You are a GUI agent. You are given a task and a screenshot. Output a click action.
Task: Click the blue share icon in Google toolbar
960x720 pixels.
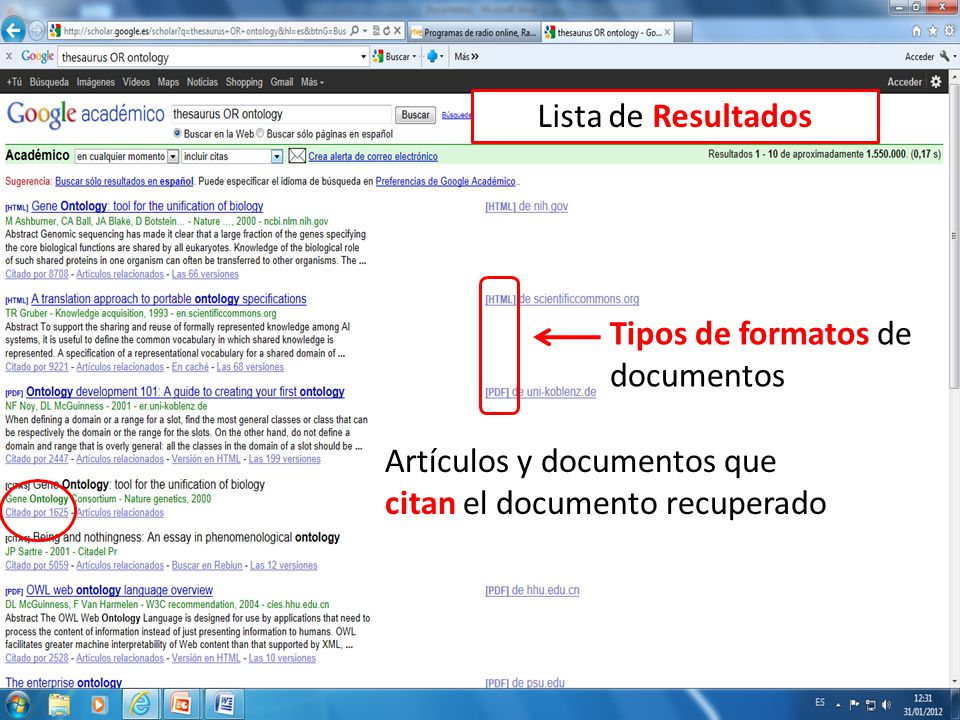[432, 56]
